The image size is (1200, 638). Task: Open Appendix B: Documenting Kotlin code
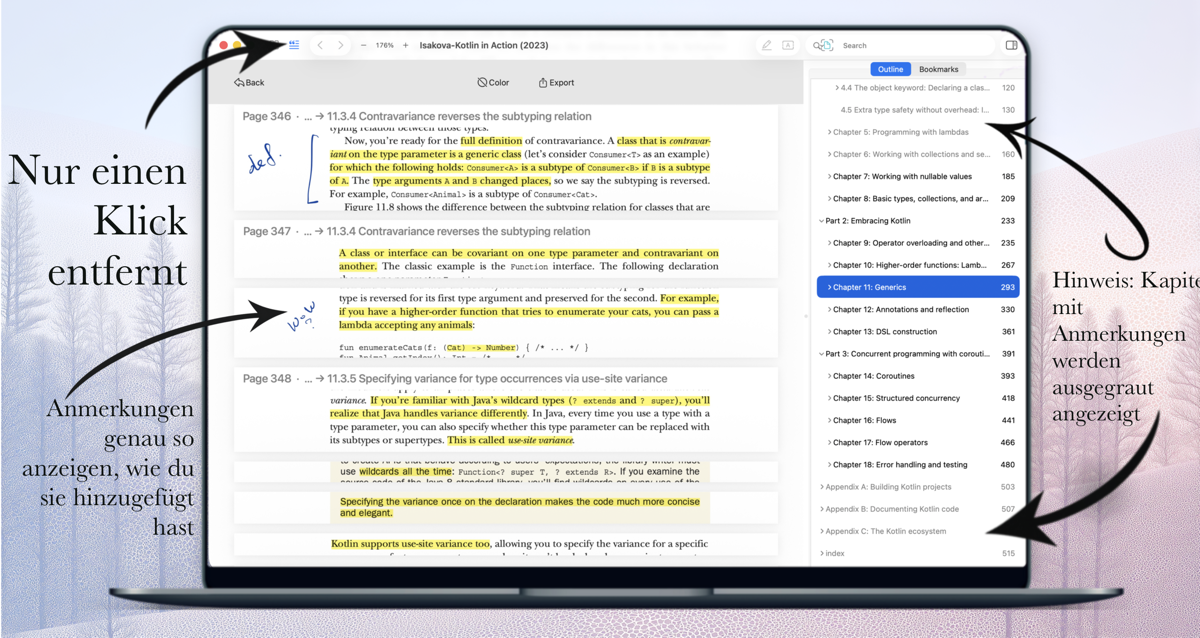pyautogui.click(x=918, y=509)
